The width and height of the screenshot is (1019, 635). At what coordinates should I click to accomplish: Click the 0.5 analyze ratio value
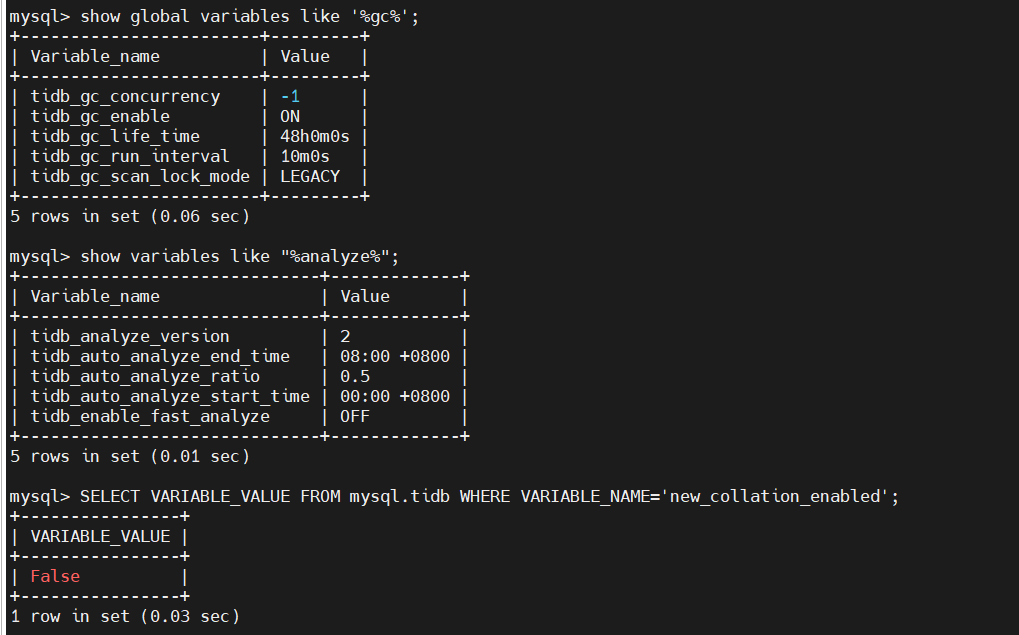[x=355, y=377]
